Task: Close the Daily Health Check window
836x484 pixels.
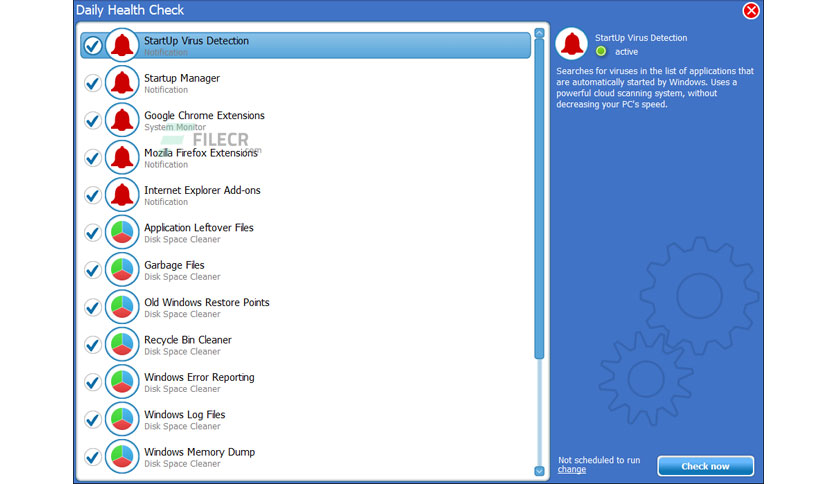Action: (x=751, y=11)
